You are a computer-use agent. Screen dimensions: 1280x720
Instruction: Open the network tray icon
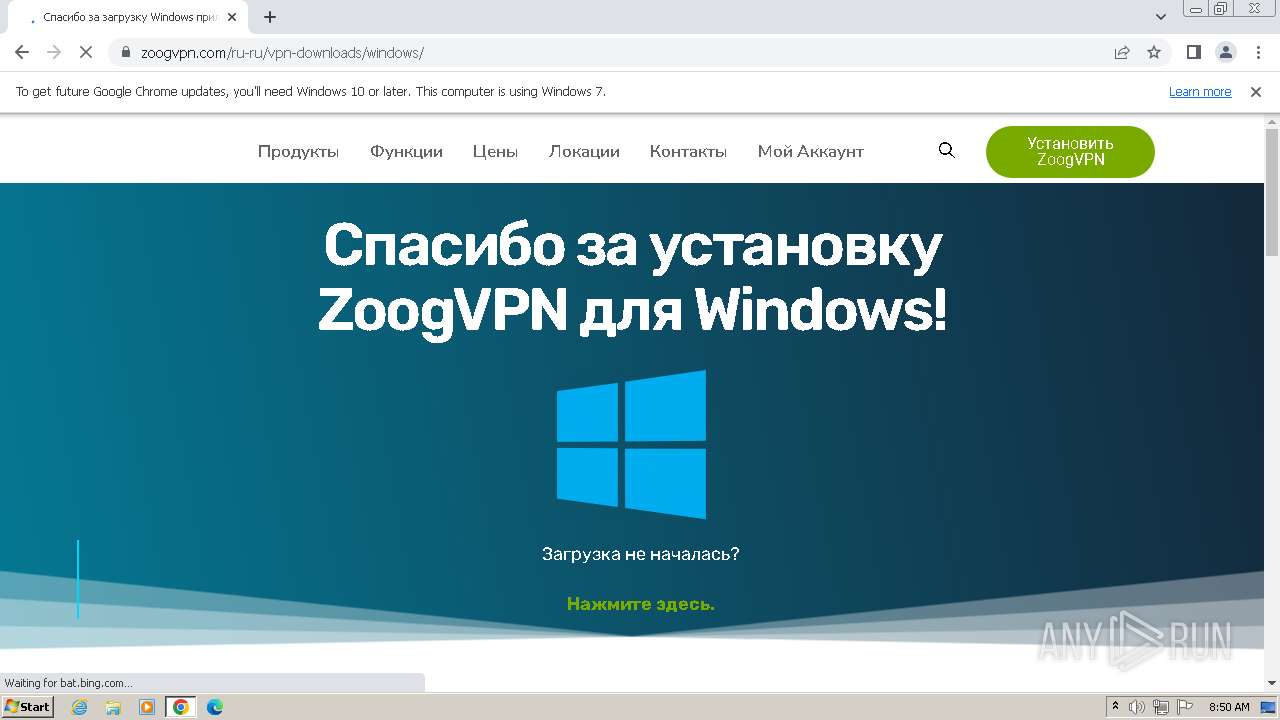[1161, 707]
